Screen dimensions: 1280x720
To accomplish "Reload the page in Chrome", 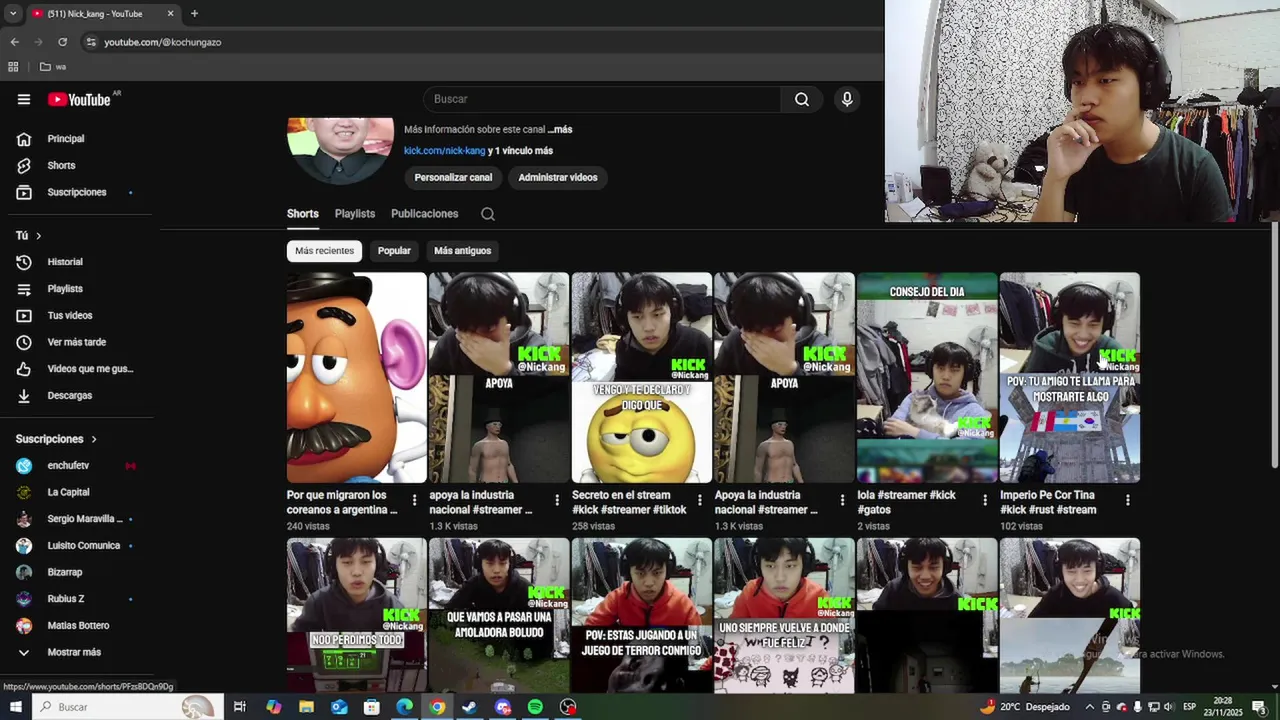I will click(62, 42).
